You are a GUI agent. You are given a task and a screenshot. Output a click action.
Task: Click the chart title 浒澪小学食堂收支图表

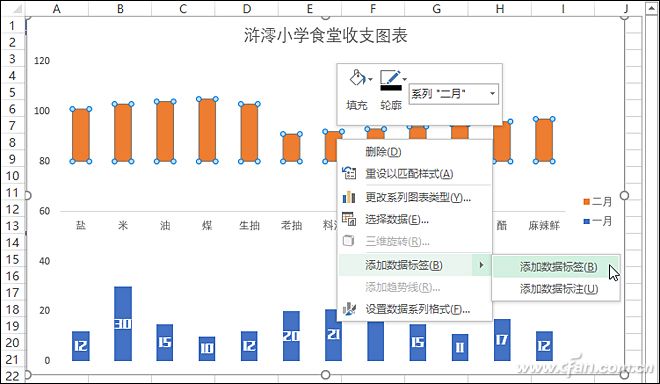click(x=325, y=35)
